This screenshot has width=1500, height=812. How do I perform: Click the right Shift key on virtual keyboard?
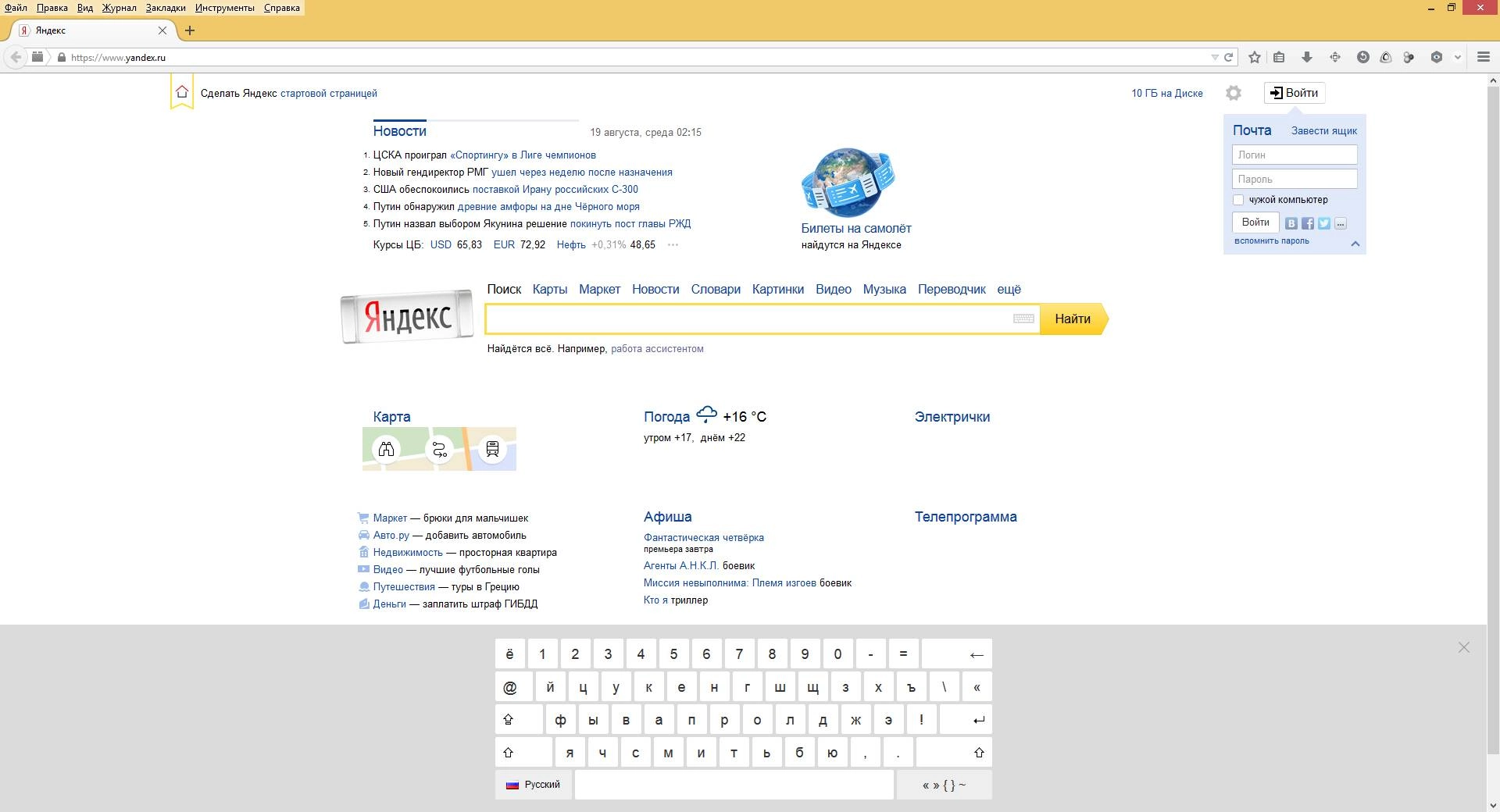click(x=954, y=753)
